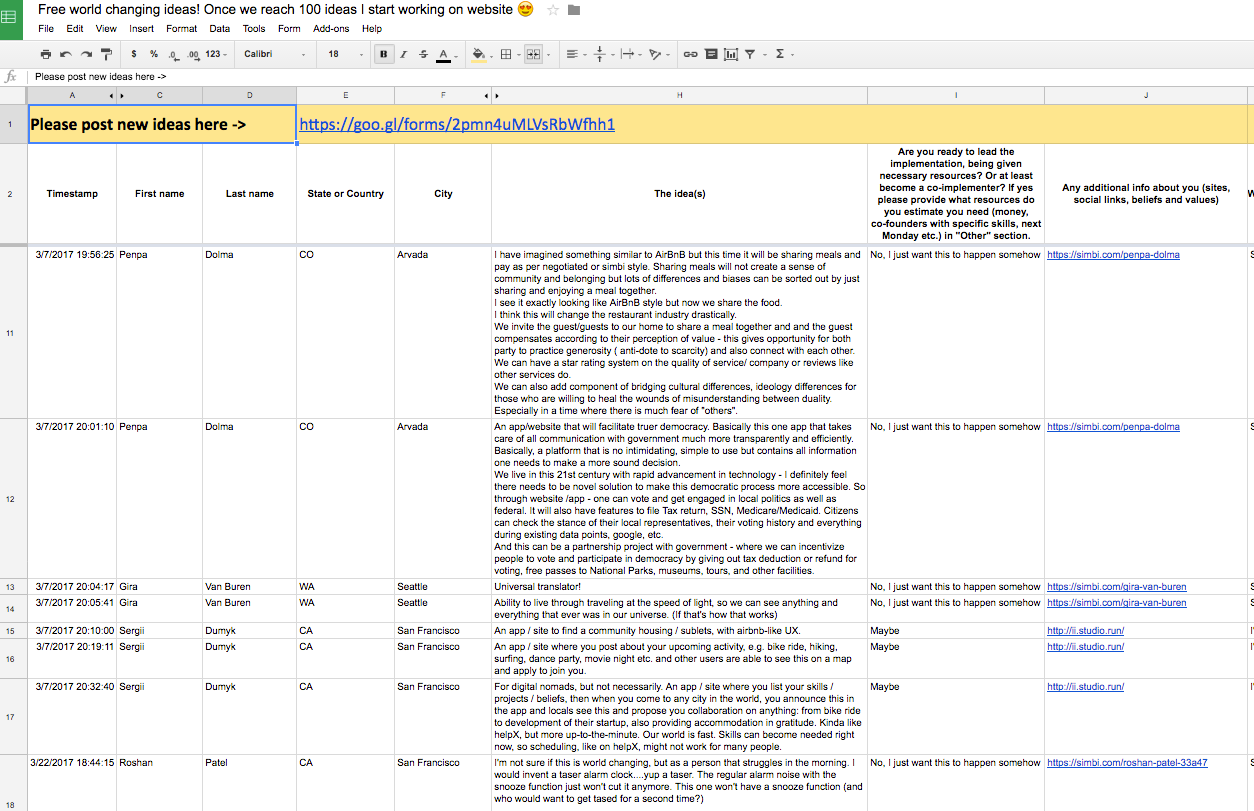The width and height of the screenshot is (1254, 811).
Task: Open the Format menu
Action: click(x=182, y=29)
